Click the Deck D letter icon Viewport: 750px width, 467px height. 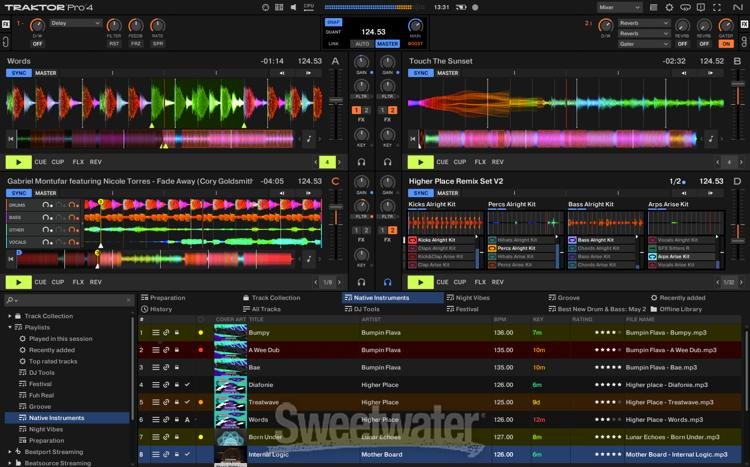pos(737,181)
